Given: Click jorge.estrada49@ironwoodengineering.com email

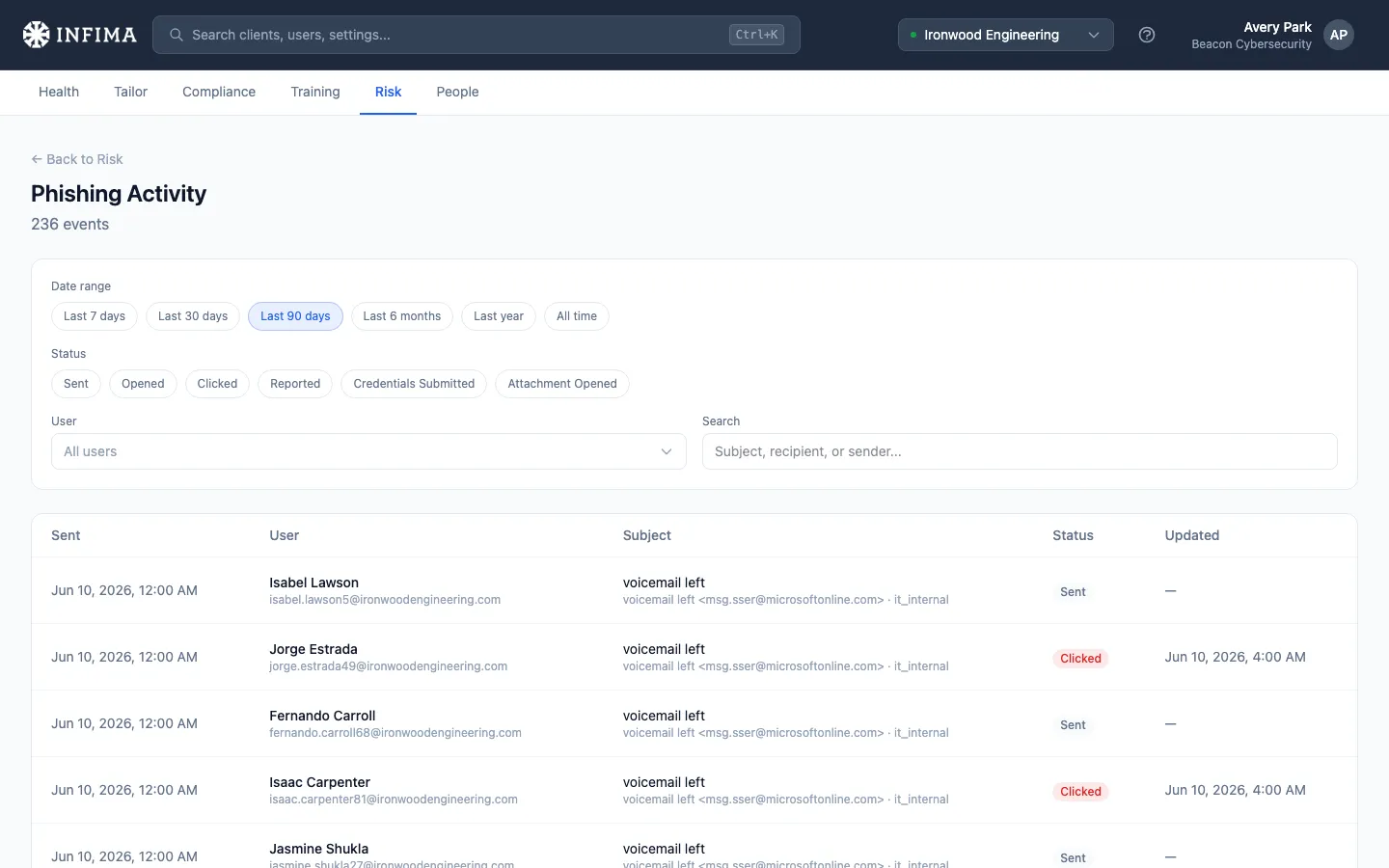Looking at the screenshot, I should click(x=388, y=666).
